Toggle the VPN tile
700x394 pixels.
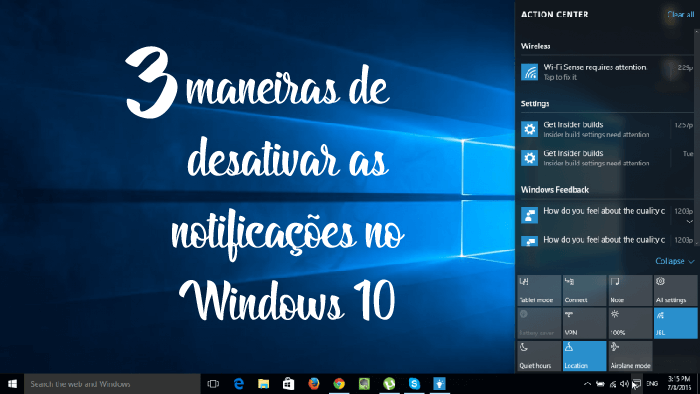click(584, 323)
